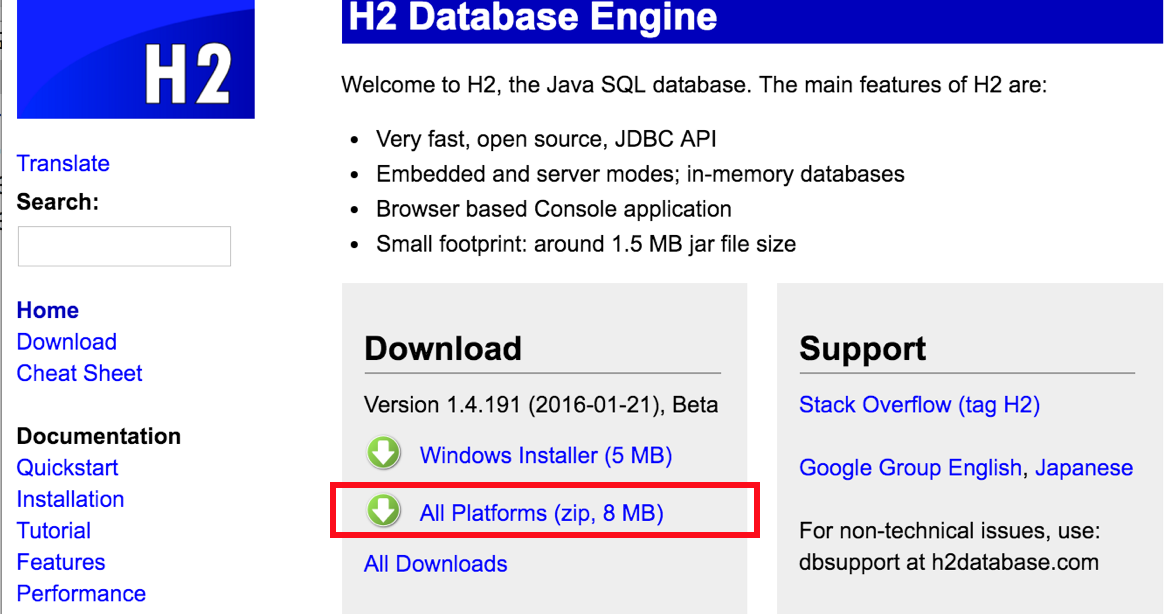The width and height of the screenshot is (1170, 614).
Task: Click the green download arrow beside All Platforms
Action: [384, 512]
